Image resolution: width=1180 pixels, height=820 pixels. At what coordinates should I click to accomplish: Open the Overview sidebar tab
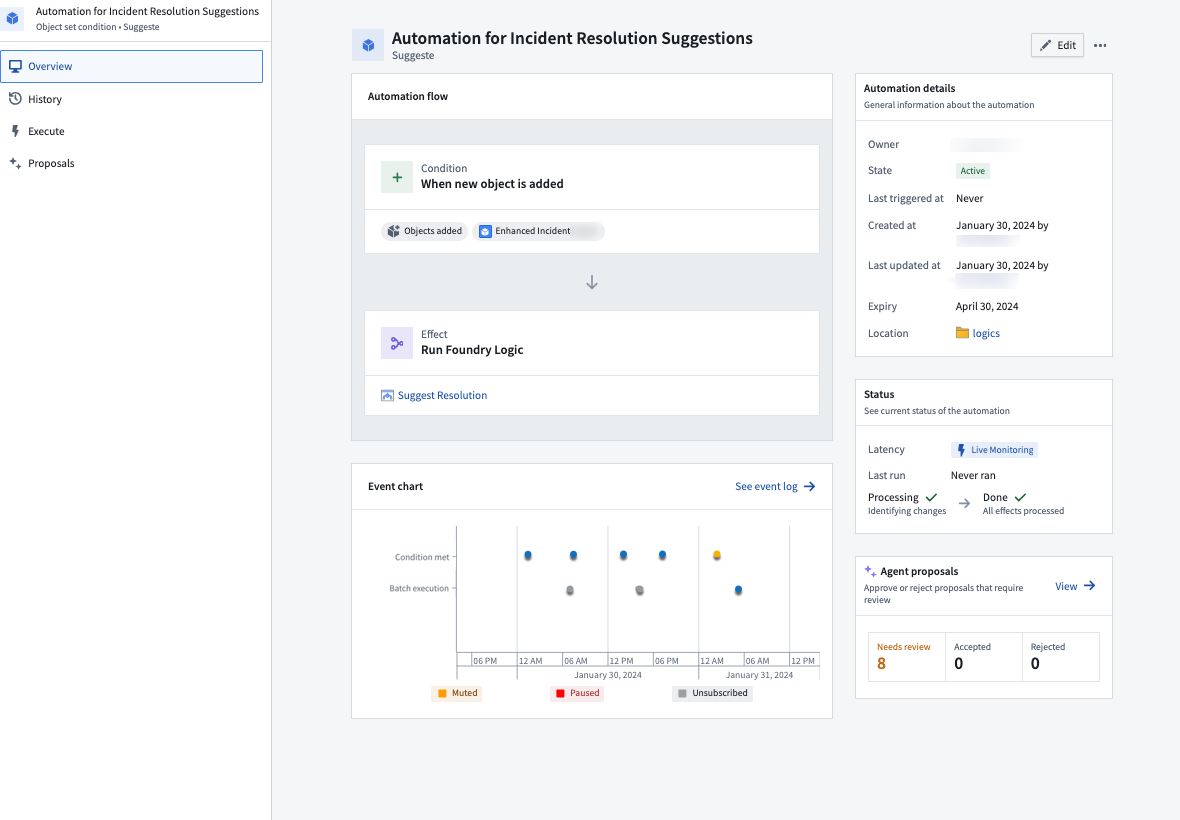click(132, 66)
